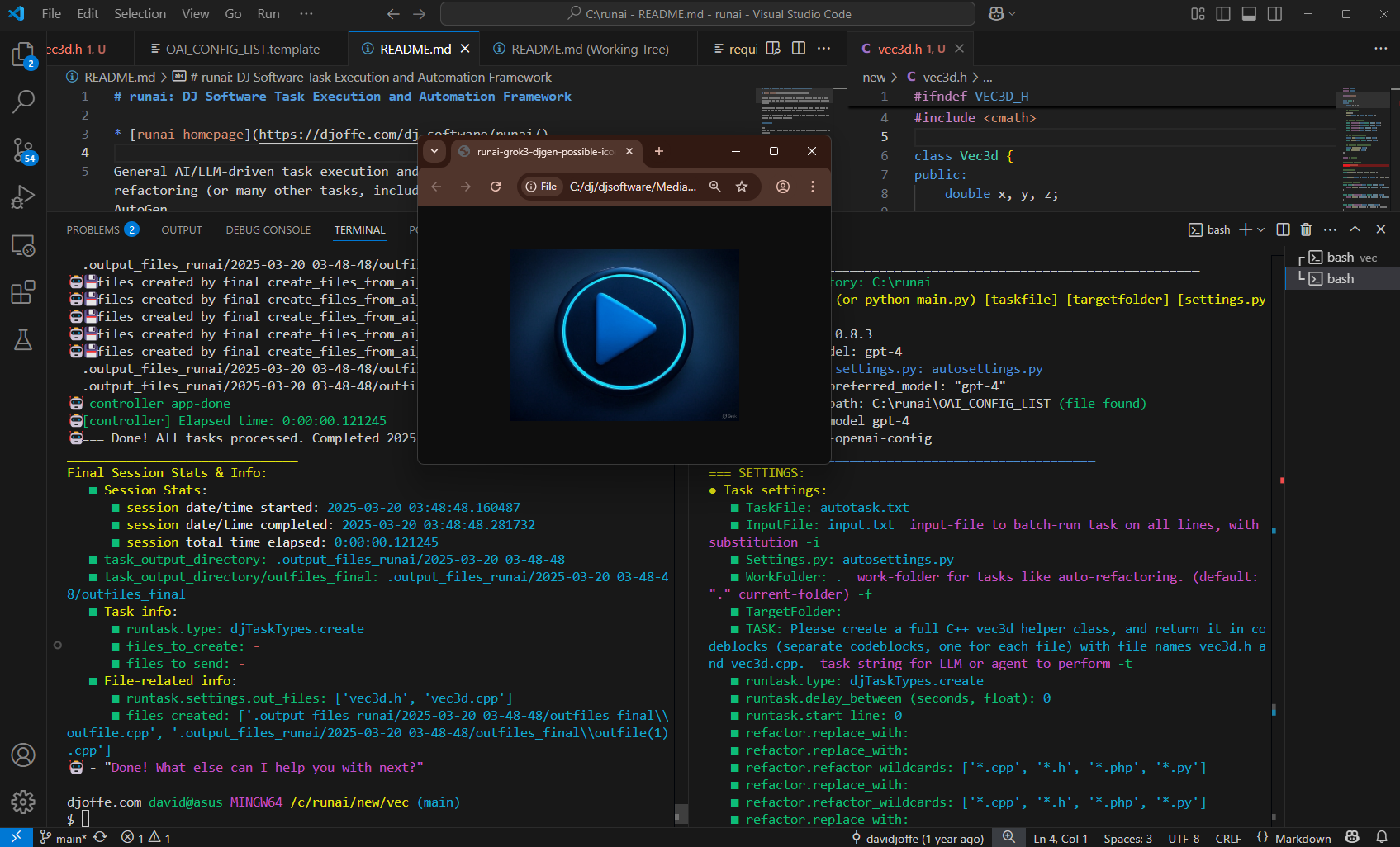Bookmark page with the star icon
Viewport: 1400px width, 847px height.
742,187
